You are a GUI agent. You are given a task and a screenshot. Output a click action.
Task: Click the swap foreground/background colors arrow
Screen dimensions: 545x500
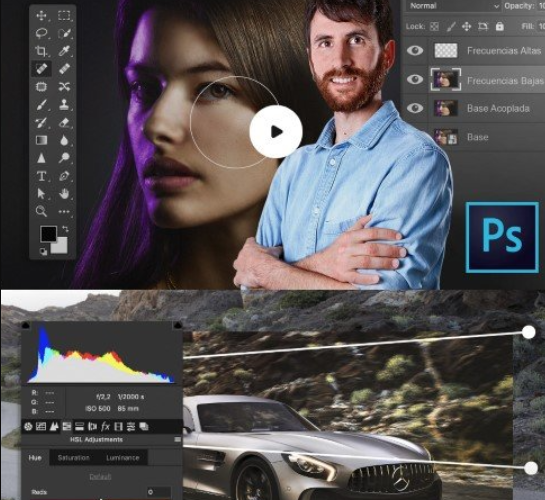tap(65, 229)
